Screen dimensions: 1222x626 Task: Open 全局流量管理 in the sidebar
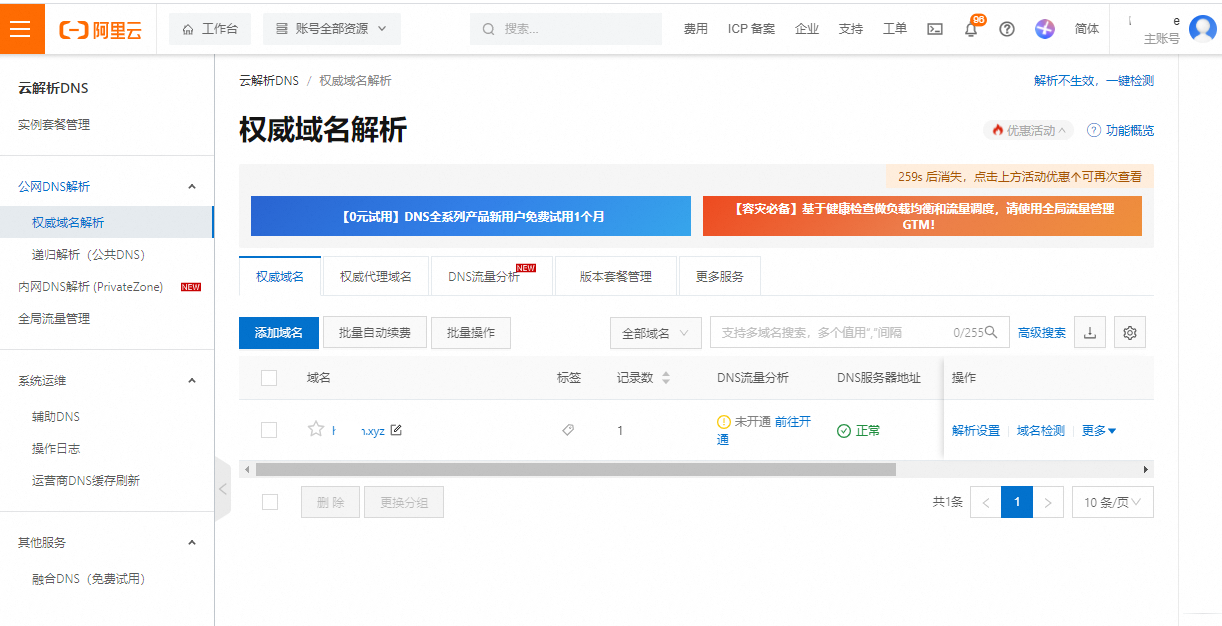tap(54, 318)
